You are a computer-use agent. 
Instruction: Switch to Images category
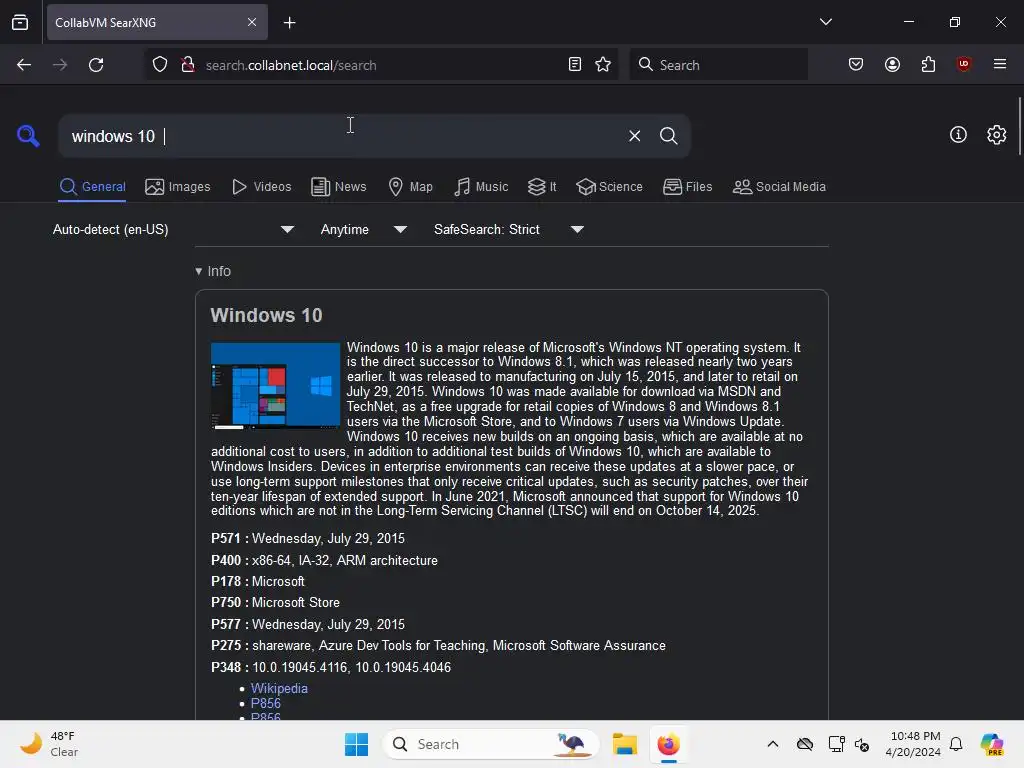[x=178, y=187]
